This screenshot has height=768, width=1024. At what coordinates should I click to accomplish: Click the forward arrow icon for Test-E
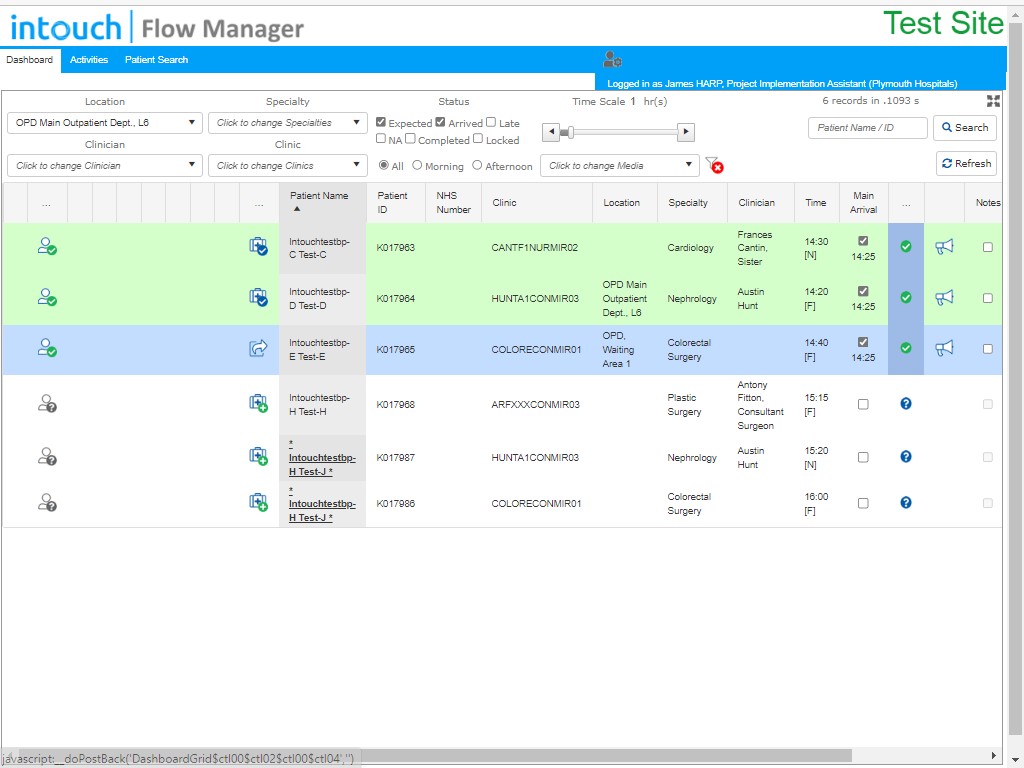tap(259, 348)
